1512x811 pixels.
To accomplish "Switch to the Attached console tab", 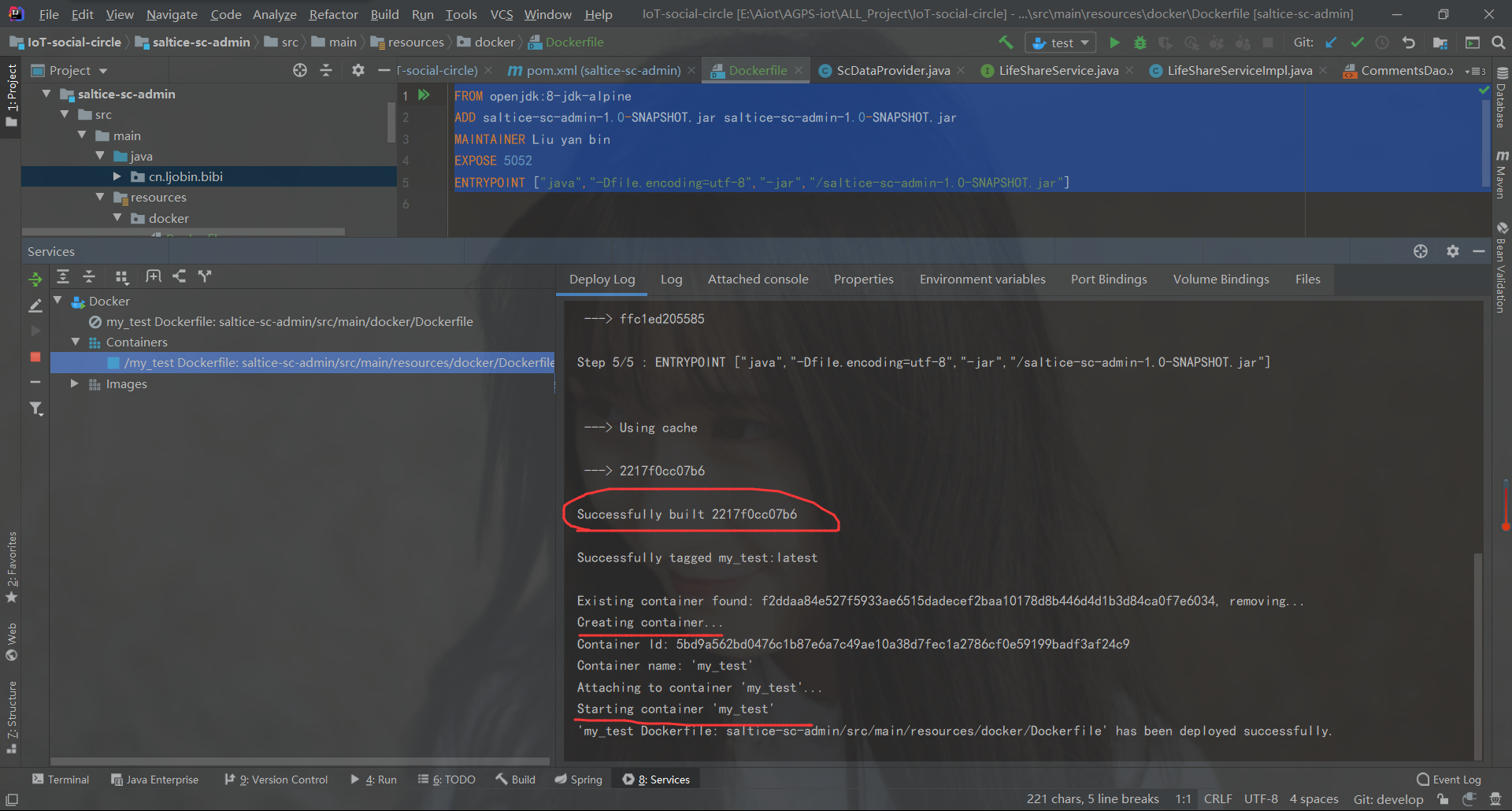I will (x=758, y=279).
